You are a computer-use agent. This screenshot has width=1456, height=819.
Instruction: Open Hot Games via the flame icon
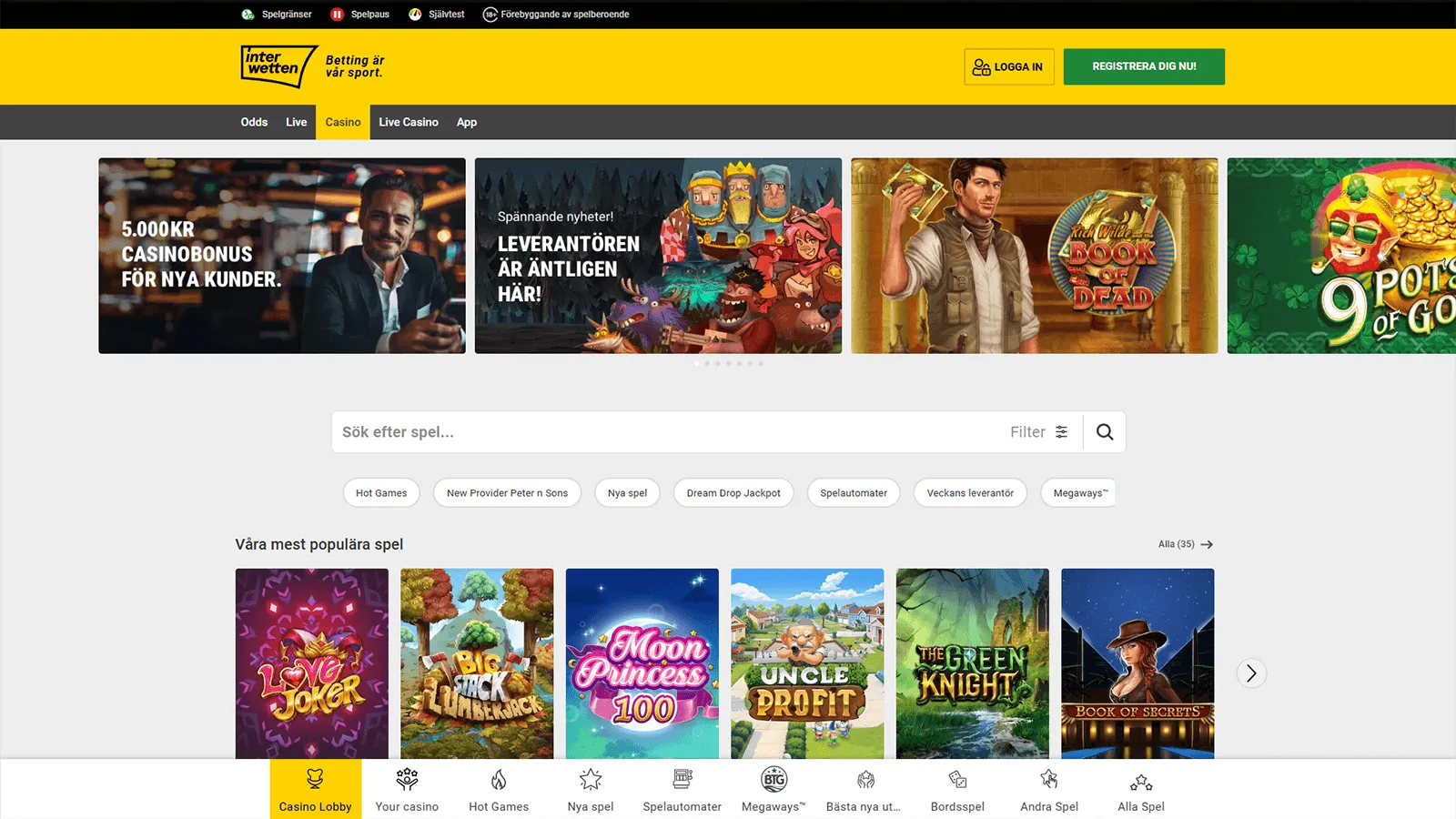(499, 778)
